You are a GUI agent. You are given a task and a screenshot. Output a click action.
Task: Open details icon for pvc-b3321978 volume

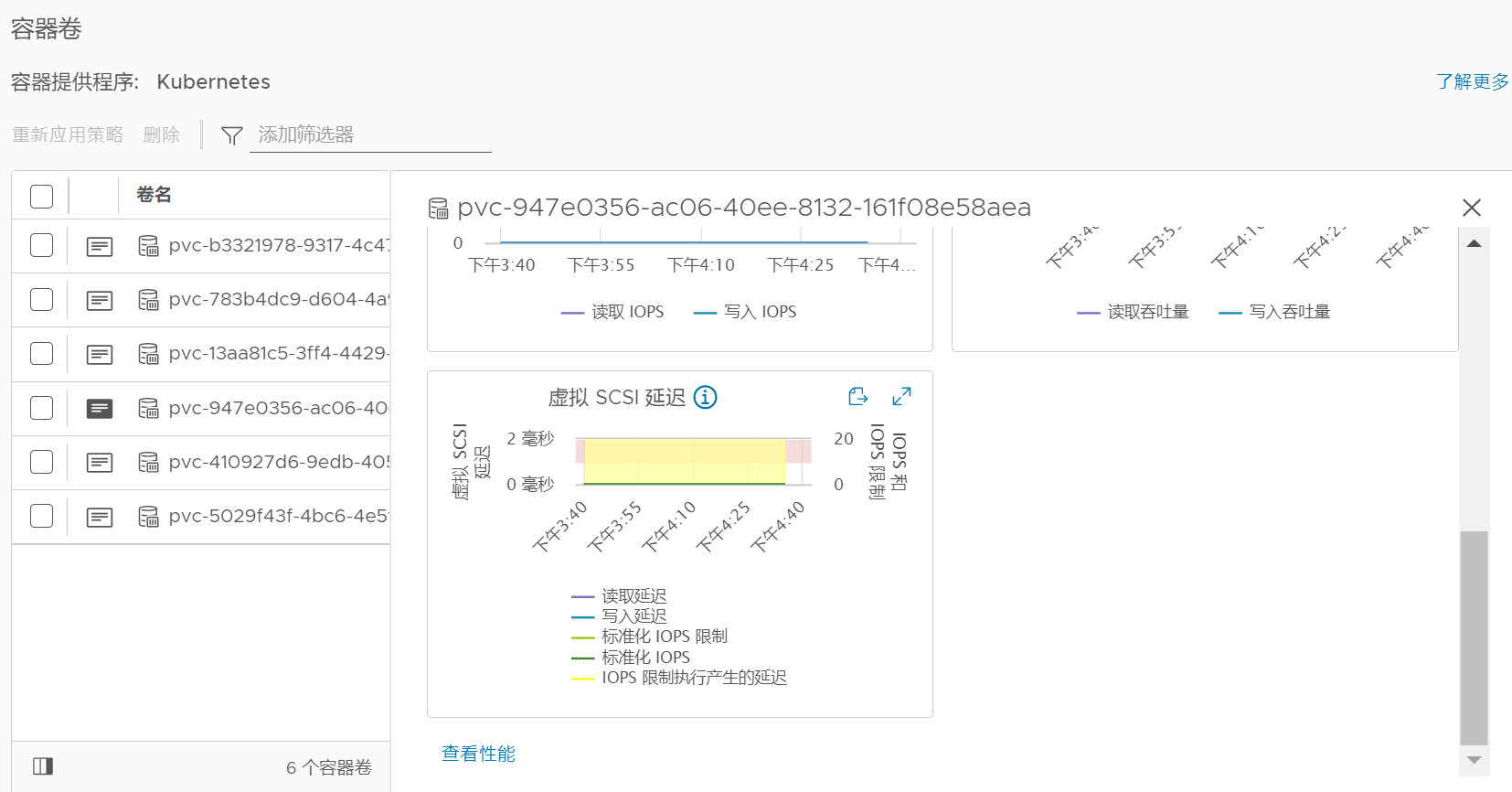(x=100, y=246)
